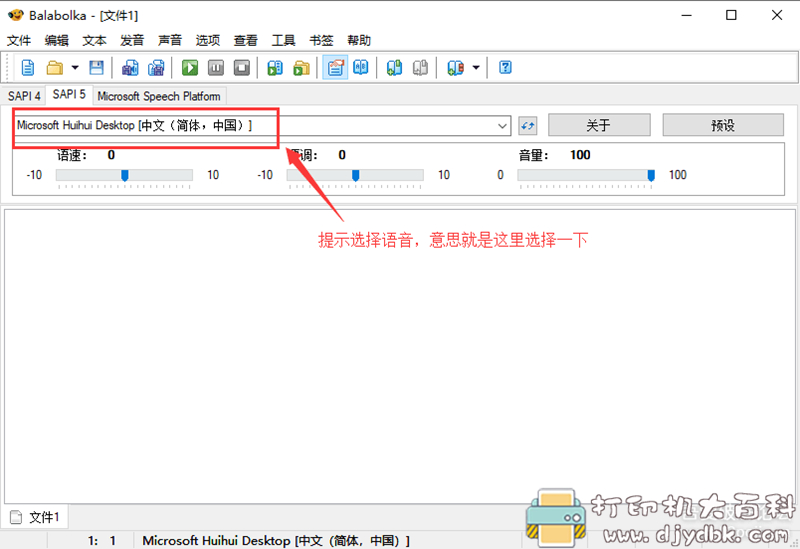The height and width of the screenshot is (549, 800).
Task: Maximize the Balabolka window
Action: click(x=731, y=15)
